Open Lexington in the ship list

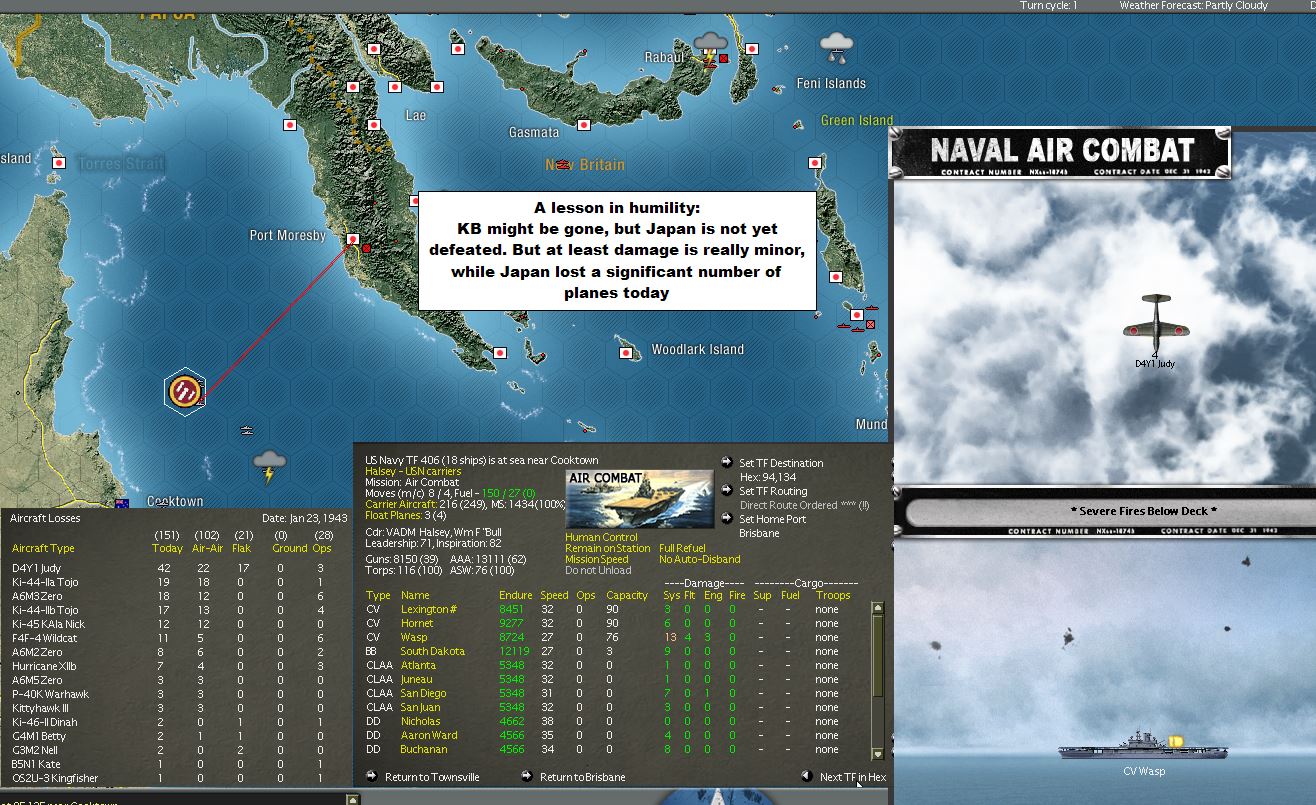[429, 609]
